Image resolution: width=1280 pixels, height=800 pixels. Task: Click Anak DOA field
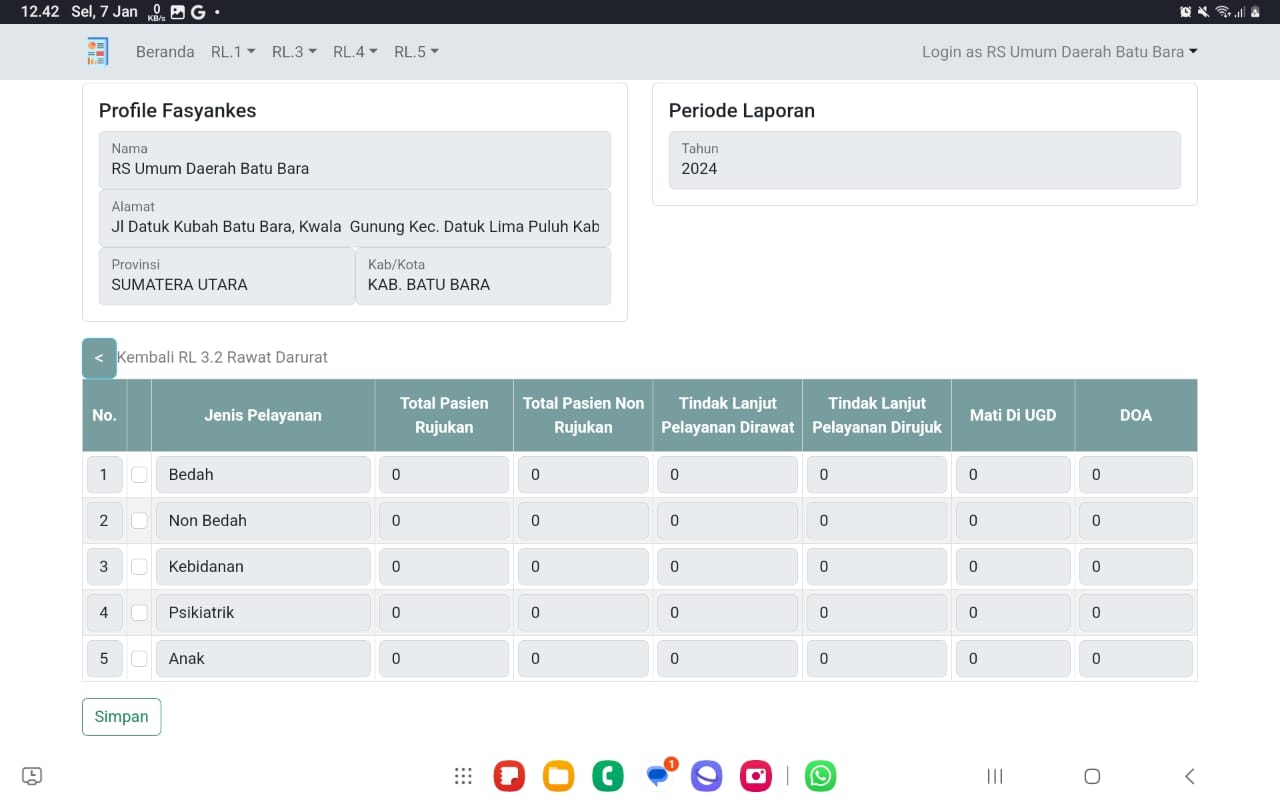click(1136, 658)
